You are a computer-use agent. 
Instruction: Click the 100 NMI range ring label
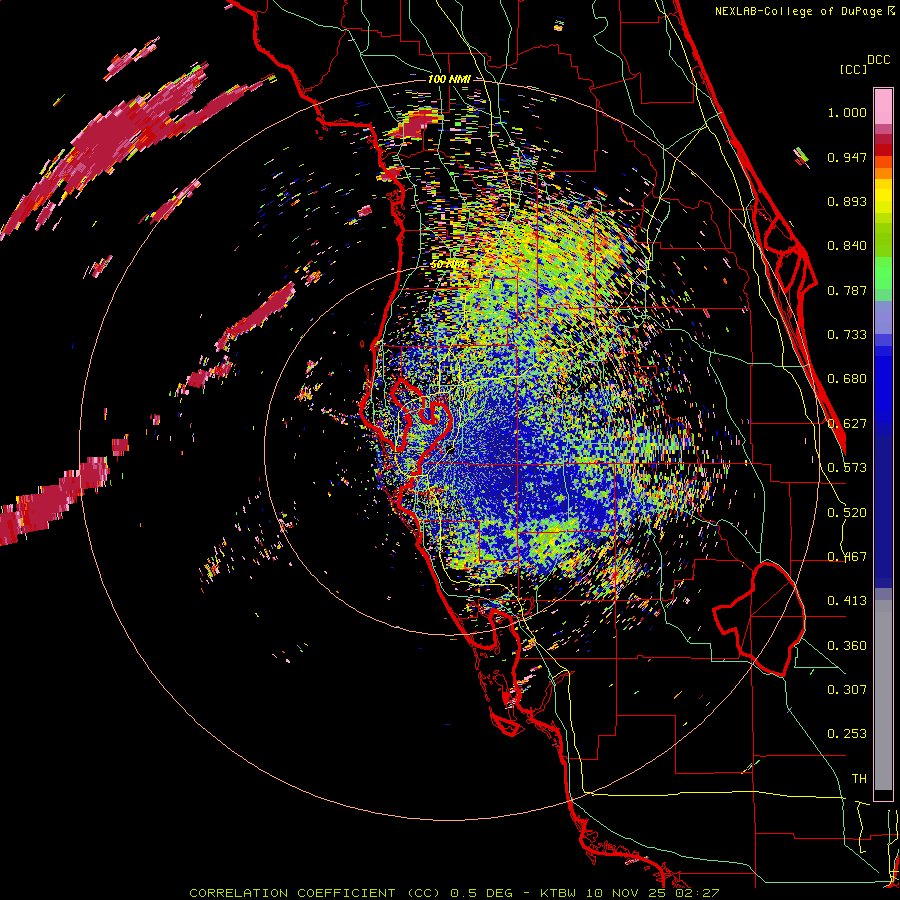[449, 79]
